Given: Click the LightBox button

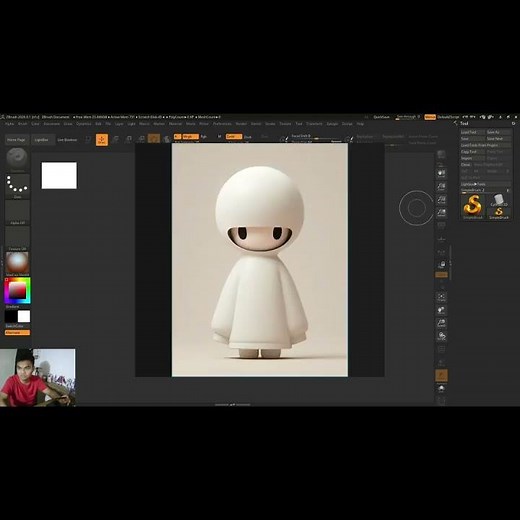Looking at the screenshot, I should point(42,140).
